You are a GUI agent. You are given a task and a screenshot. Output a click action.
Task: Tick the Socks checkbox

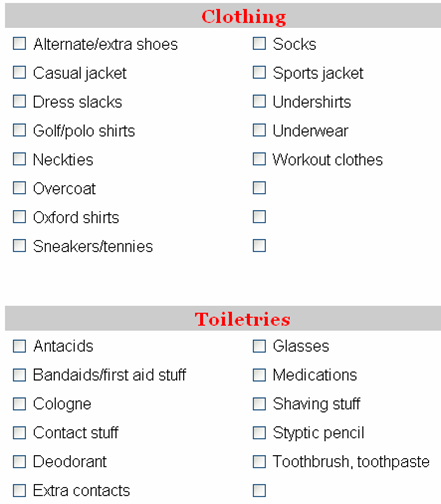(x=259, y=44)
